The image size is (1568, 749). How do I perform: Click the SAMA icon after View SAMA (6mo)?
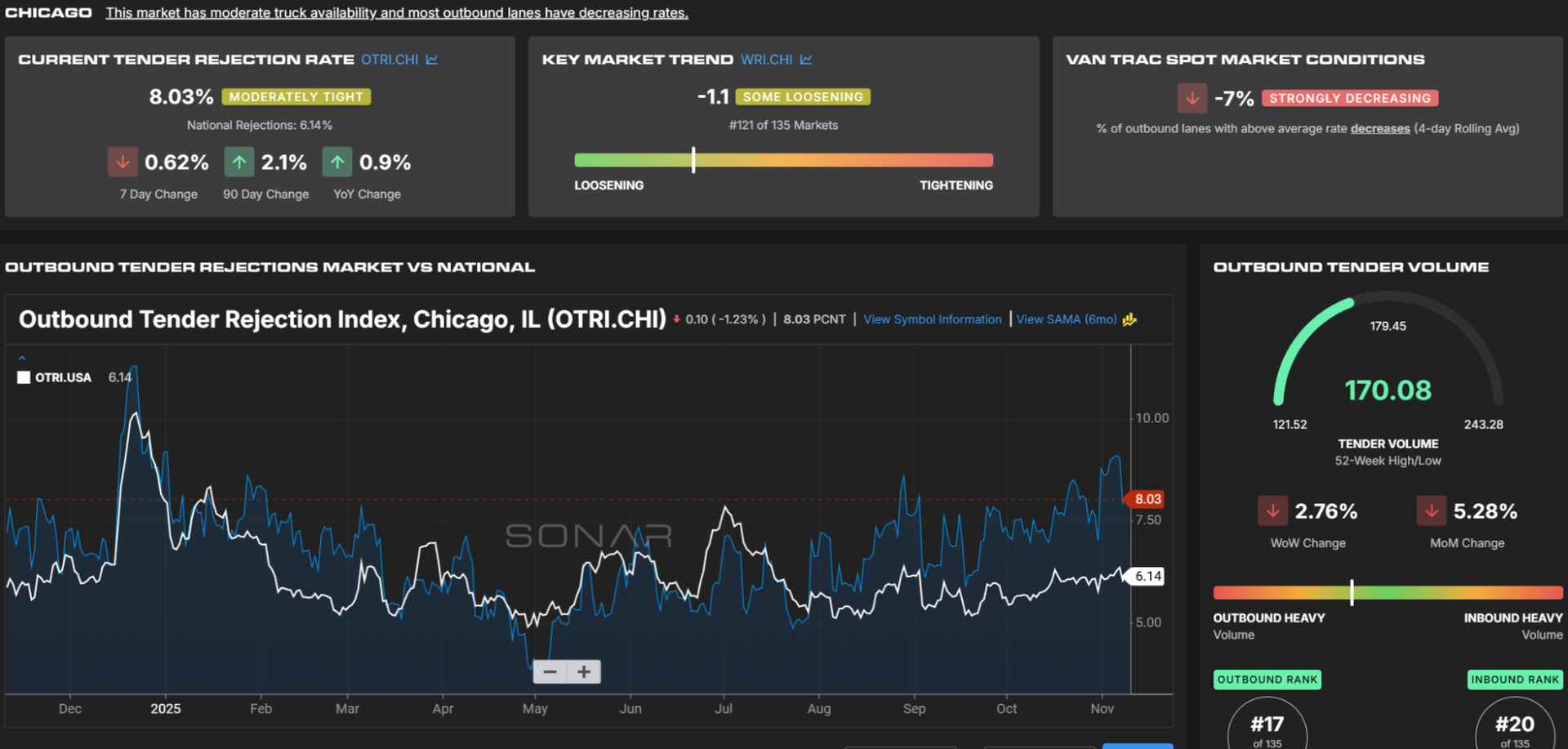[1129, 319]
